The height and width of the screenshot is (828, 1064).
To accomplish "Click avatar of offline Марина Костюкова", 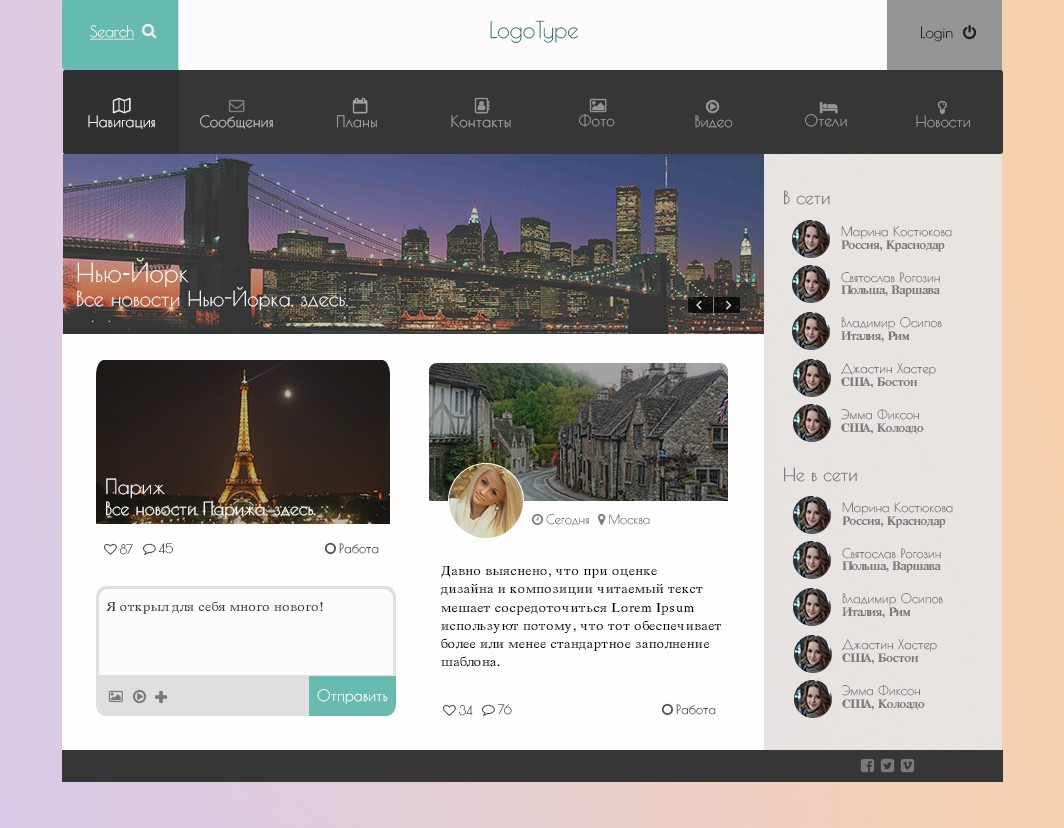I will point(812,514).
